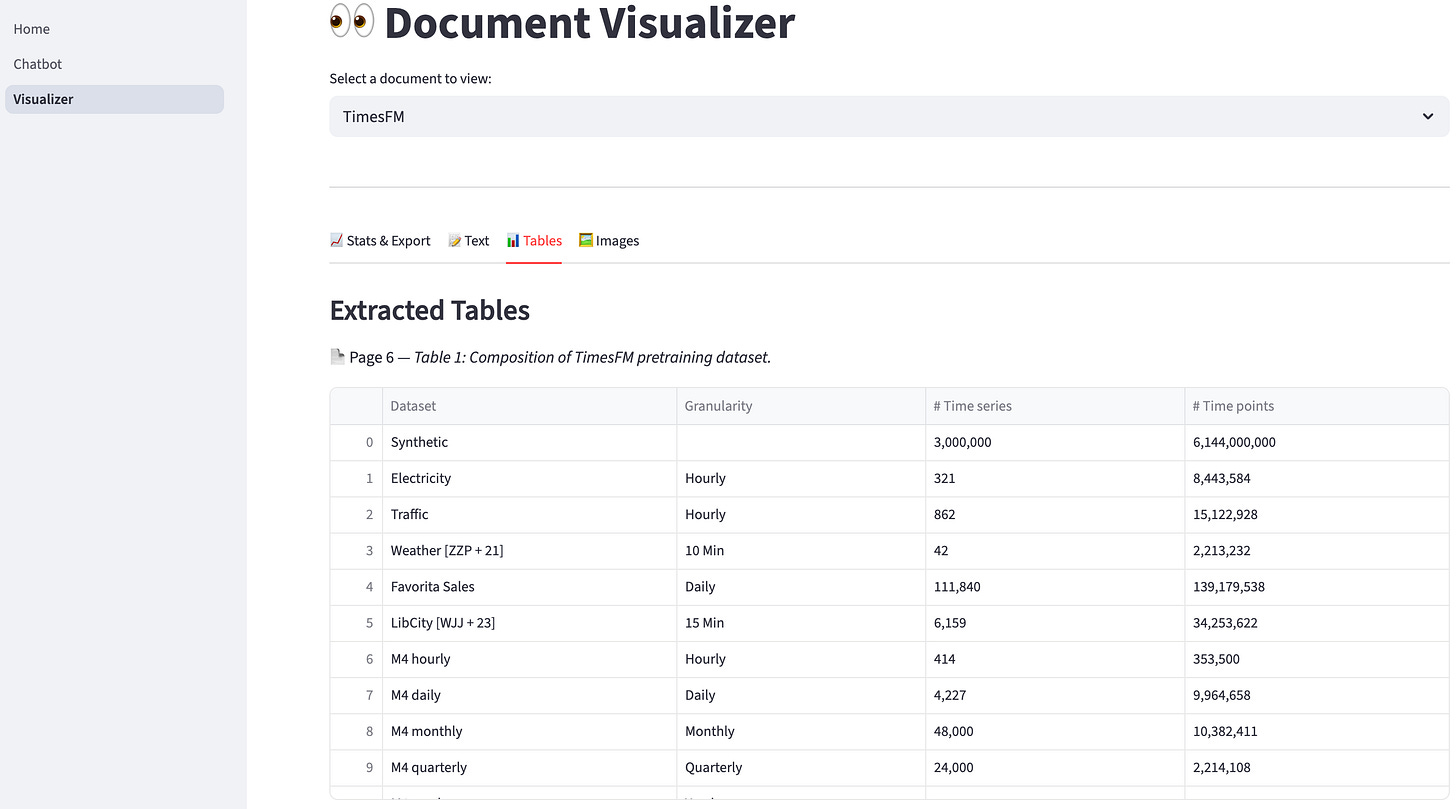Click the Extracted Tables heading
This screenshot has height=809, width=1456.
[x=430, y=310]
